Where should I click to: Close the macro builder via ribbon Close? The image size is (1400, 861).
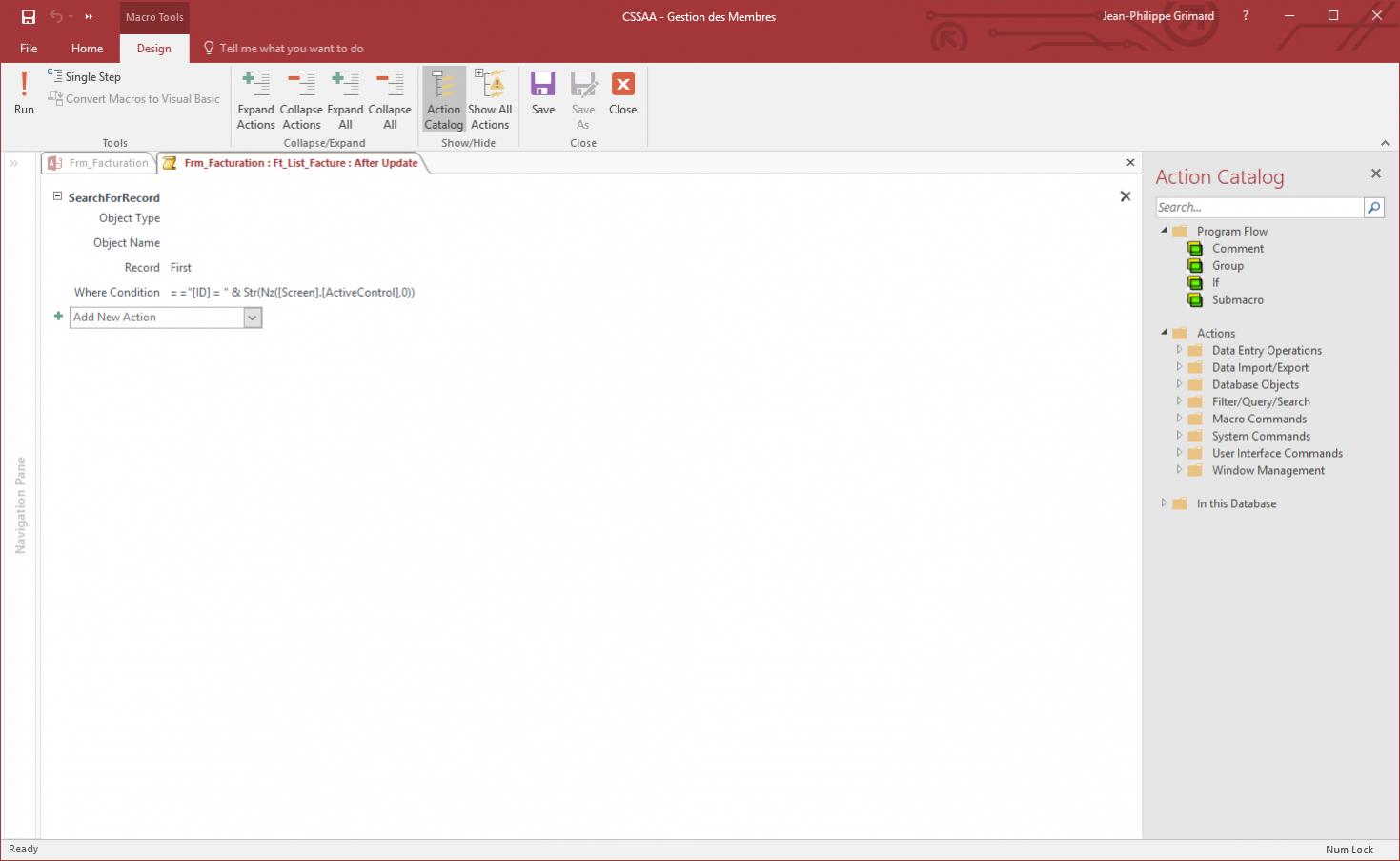pyautogui.click(x=623, y=93)
